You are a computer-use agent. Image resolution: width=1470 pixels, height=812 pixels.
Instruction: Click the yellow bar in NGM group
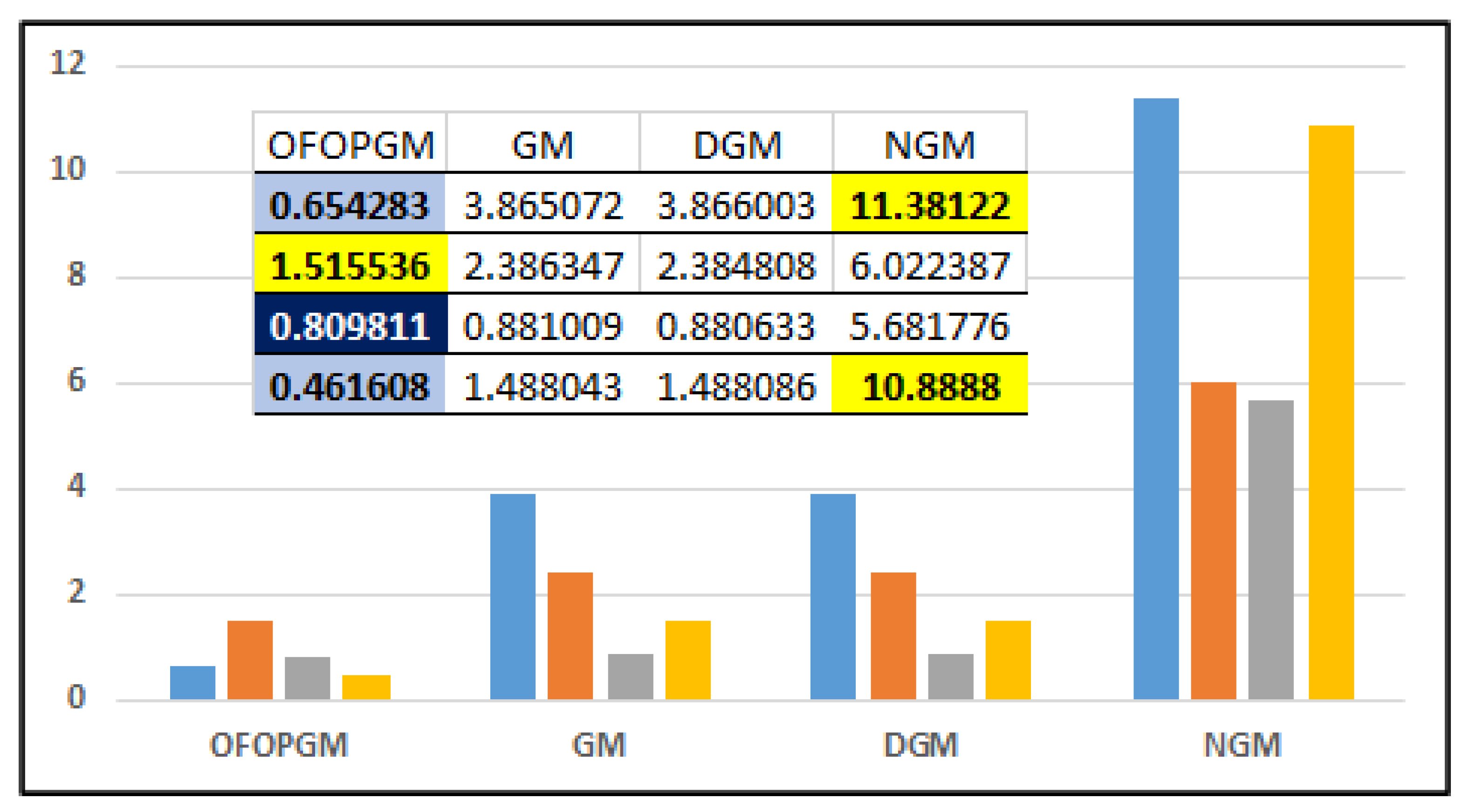[x=1331, y=412]
